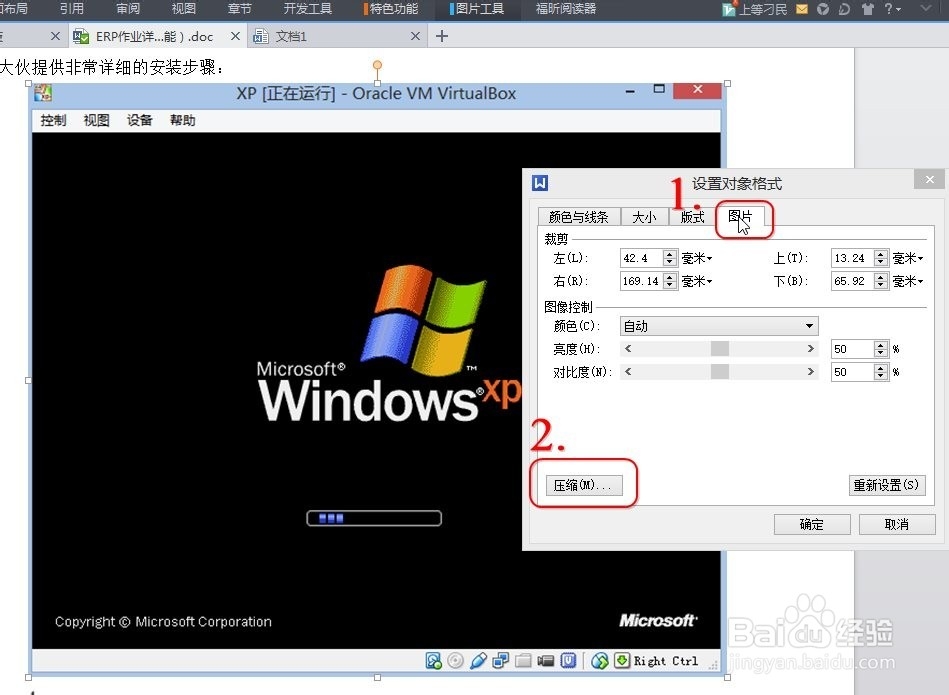Click the 左(L) crop value field
Screen dimensions: 949x695
click(641, 258)
